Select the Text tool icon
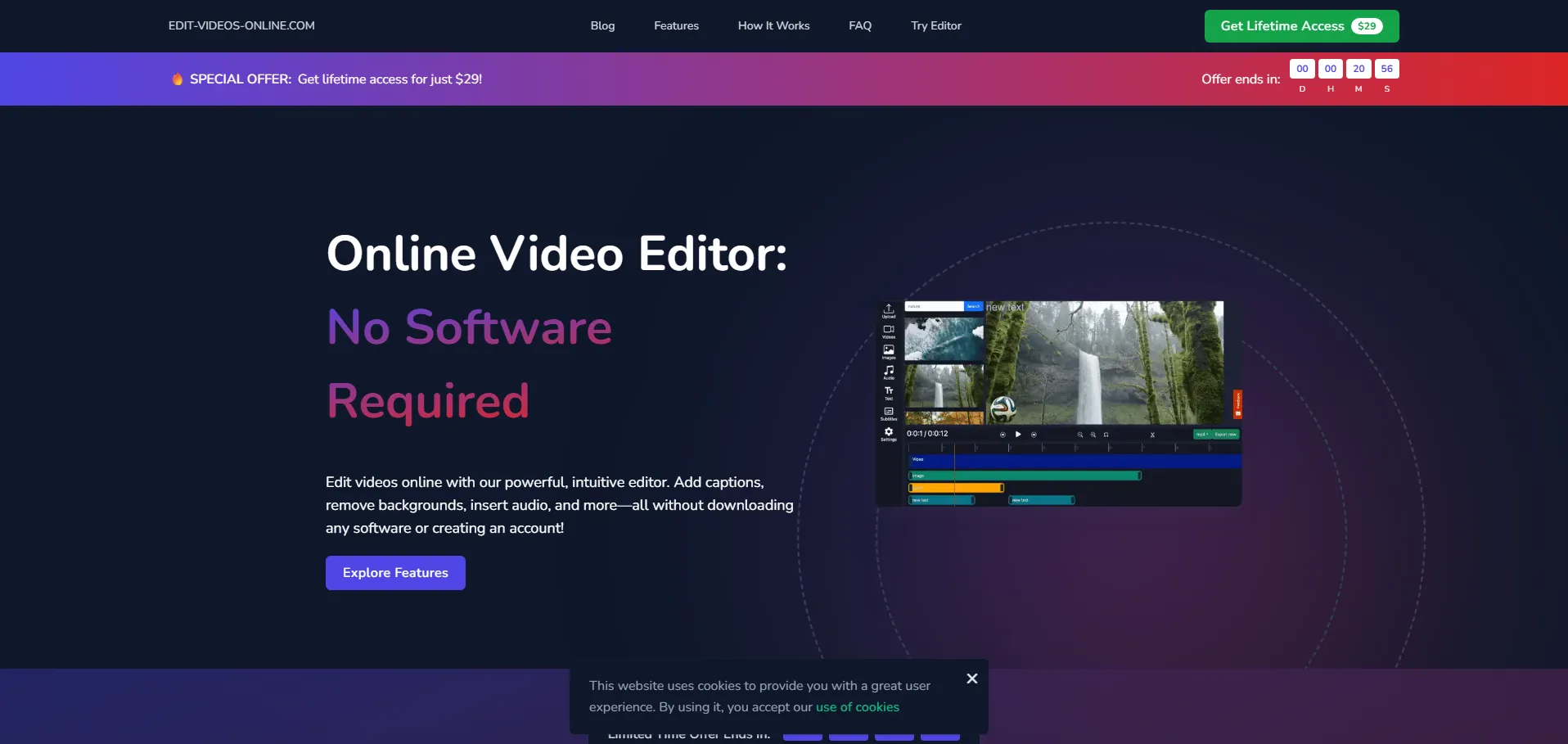Viewport: 1568px width, 744px height. [x=888, y=392]
